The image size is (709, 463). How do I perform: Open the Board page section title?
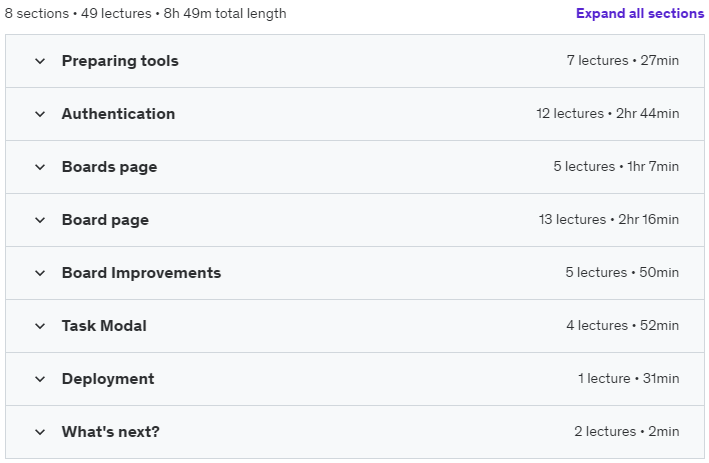pos(105,220)
